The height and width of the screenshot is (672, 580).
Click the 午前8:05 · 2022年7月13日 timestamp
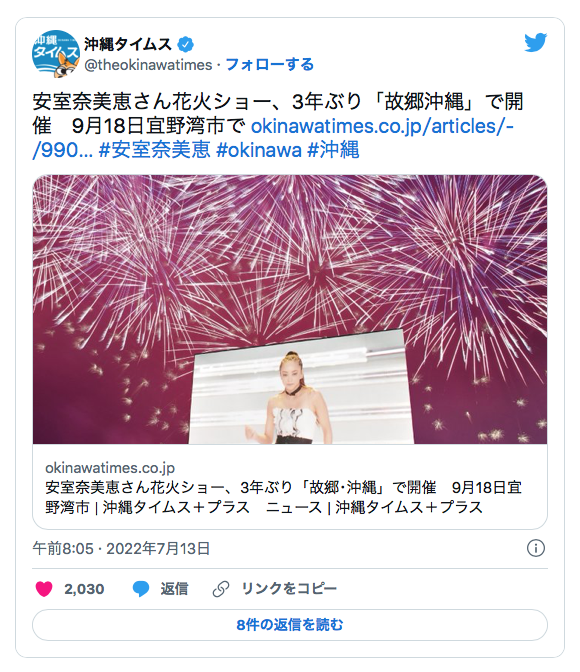click(121, 549)
